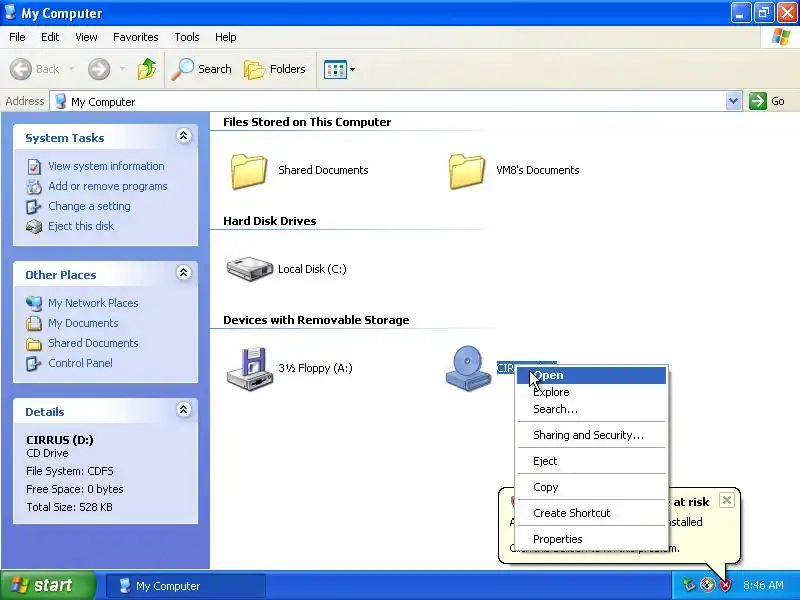Open the Favorites menu
Viewport: 800px width, 600px height.
136,37
